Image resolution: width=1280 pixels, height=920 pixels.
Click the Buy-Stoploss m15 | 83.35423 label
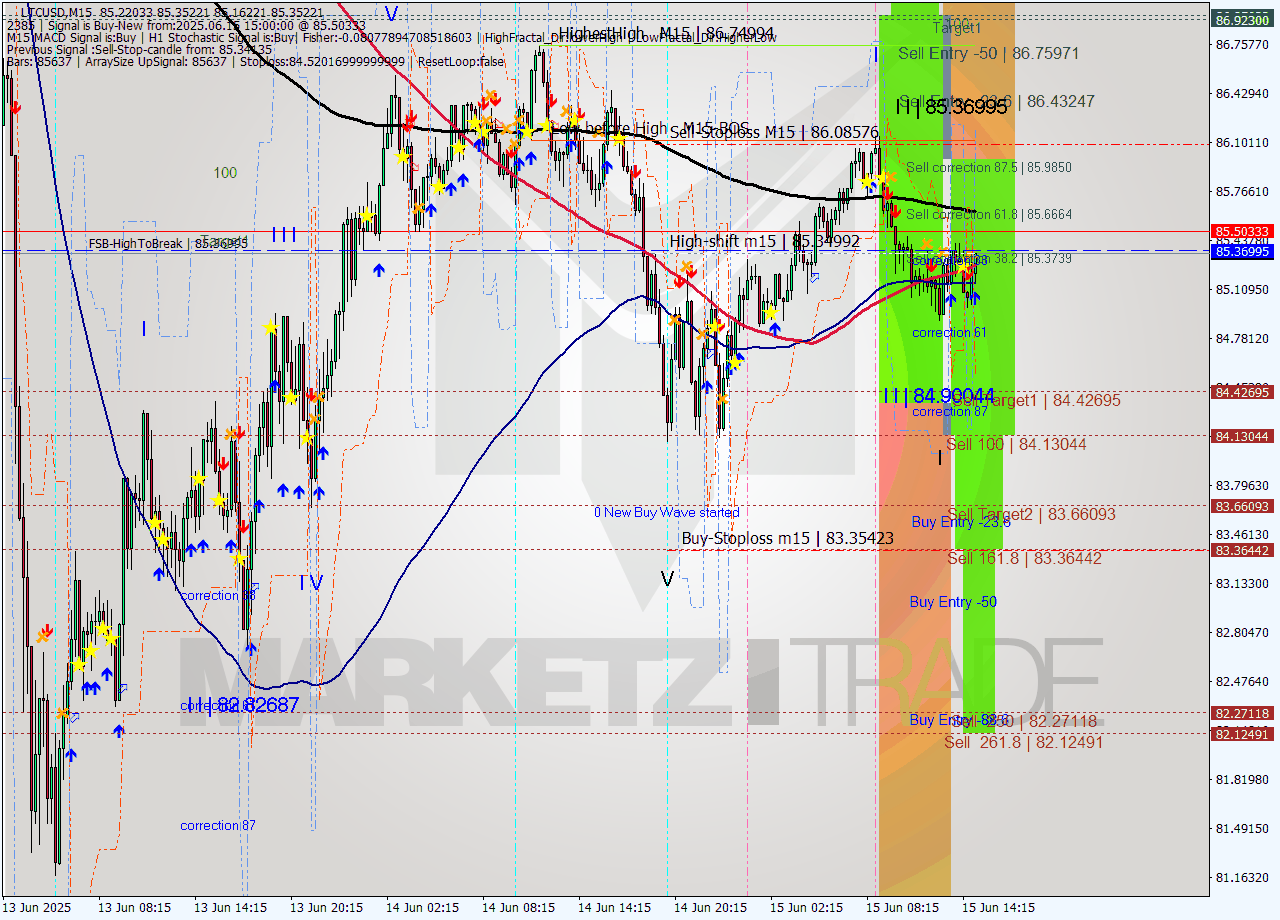point(786,539)
